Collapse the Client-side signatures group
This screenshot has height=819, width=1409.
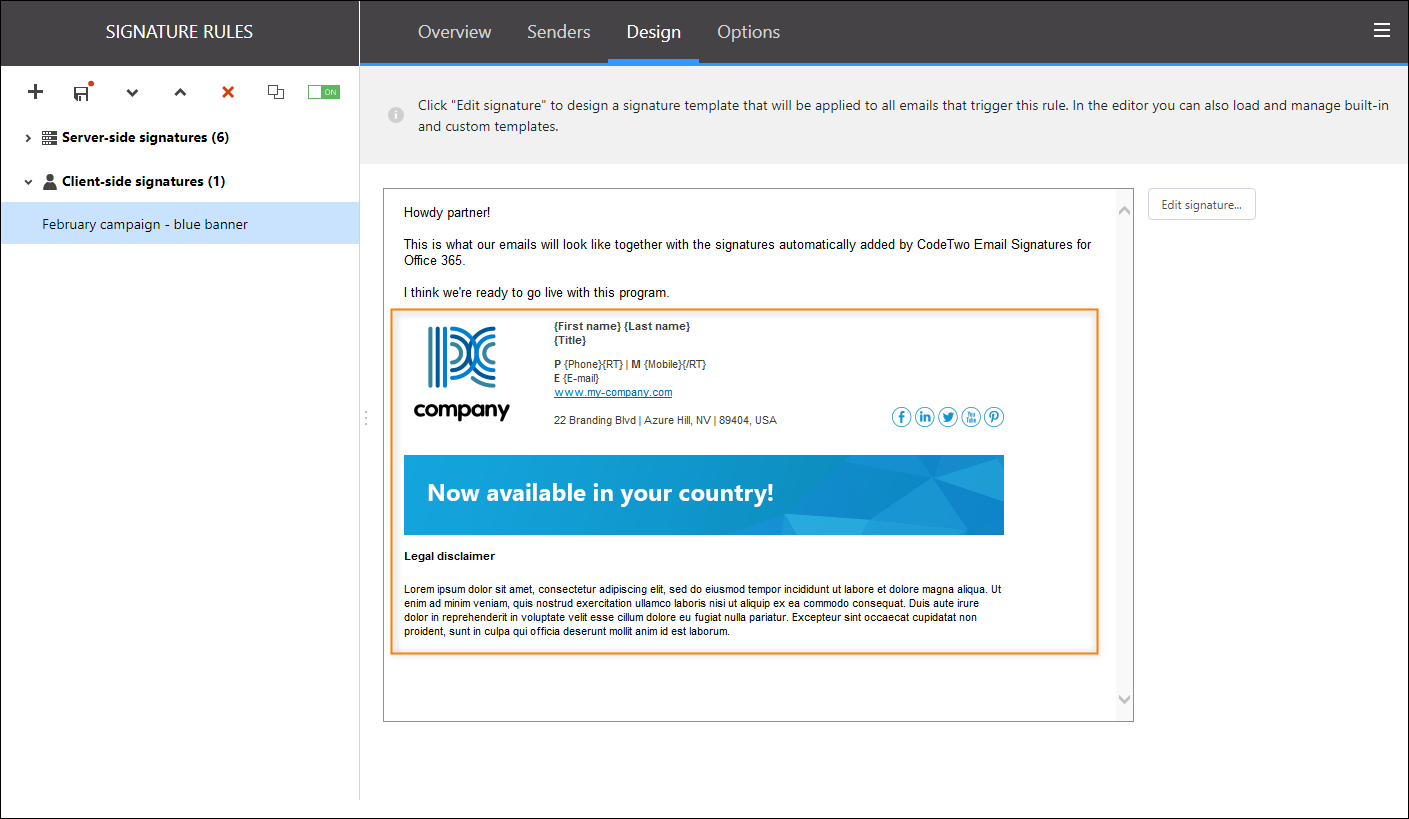(x=26, y=181)
